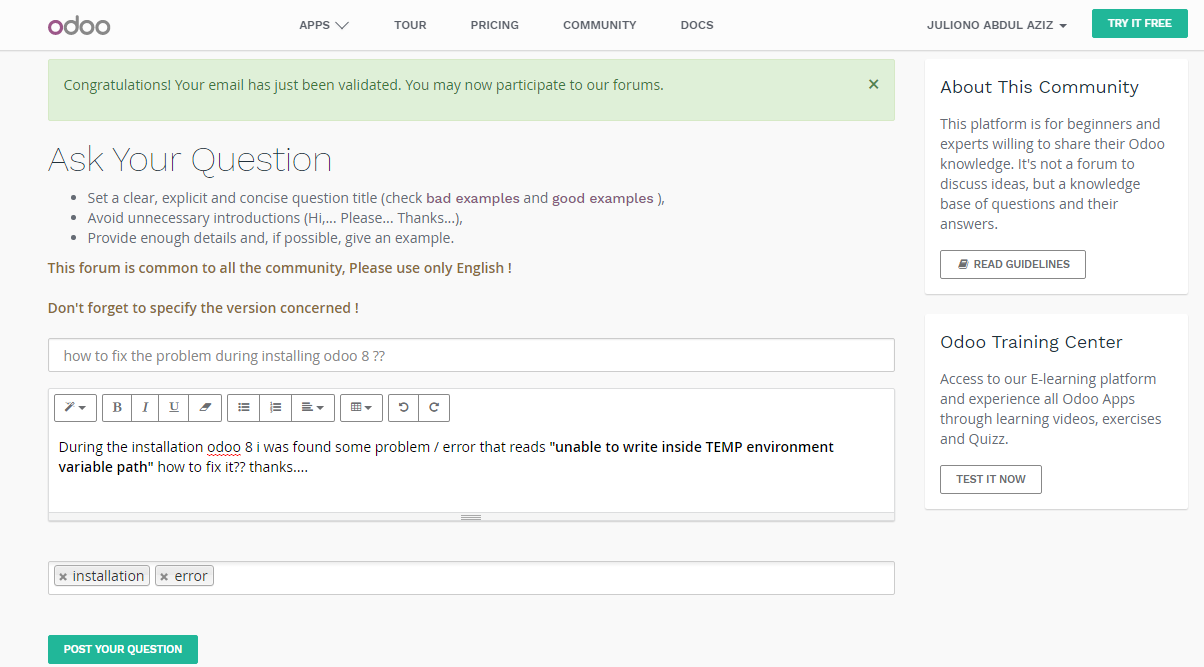Insert an unordered bullet list
The height and width of the screenshot is (667, 1204).
coord(243,407)
